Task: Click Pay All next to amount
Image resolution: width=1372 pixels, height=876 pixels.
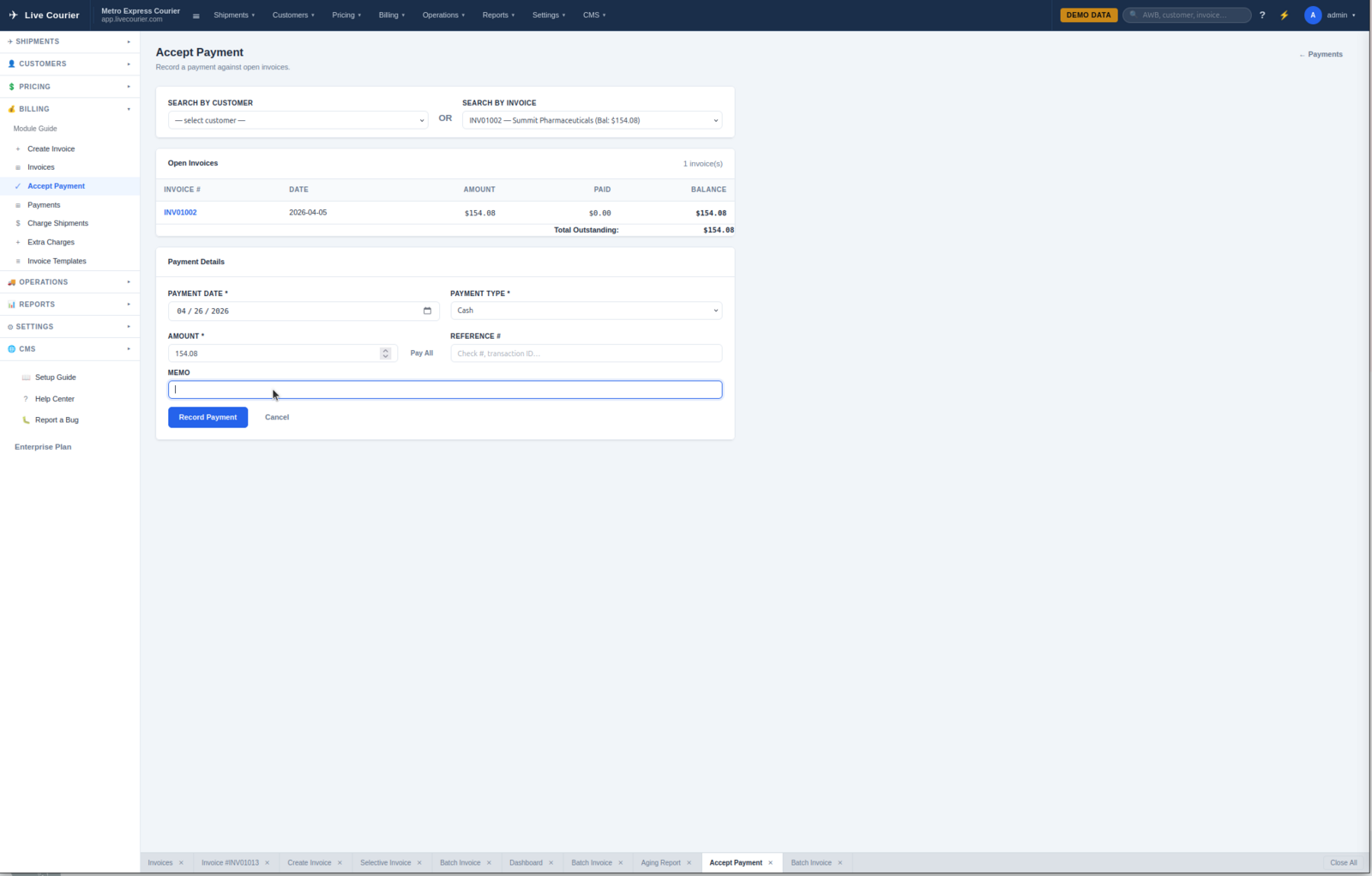Action: click(x=421, y=353)
